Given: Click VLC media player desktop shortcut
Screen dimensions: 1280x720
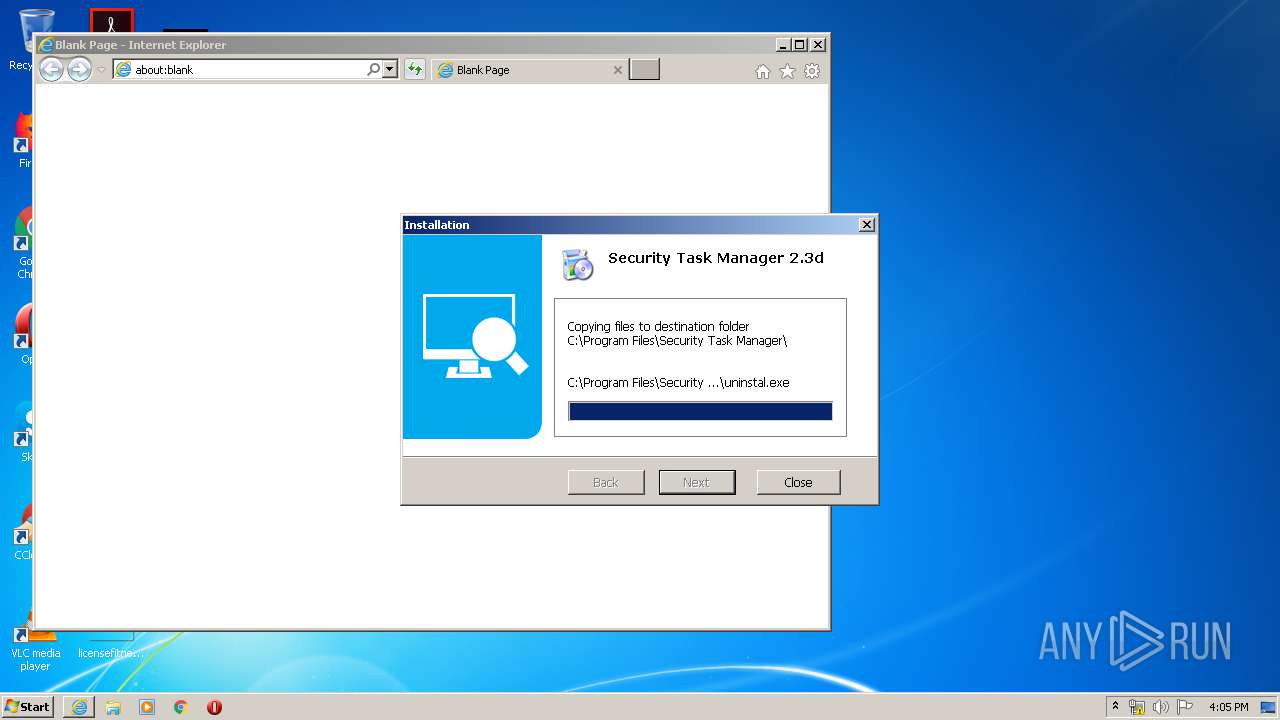Looking at the screenshot, I should click(x=34, y=645).
